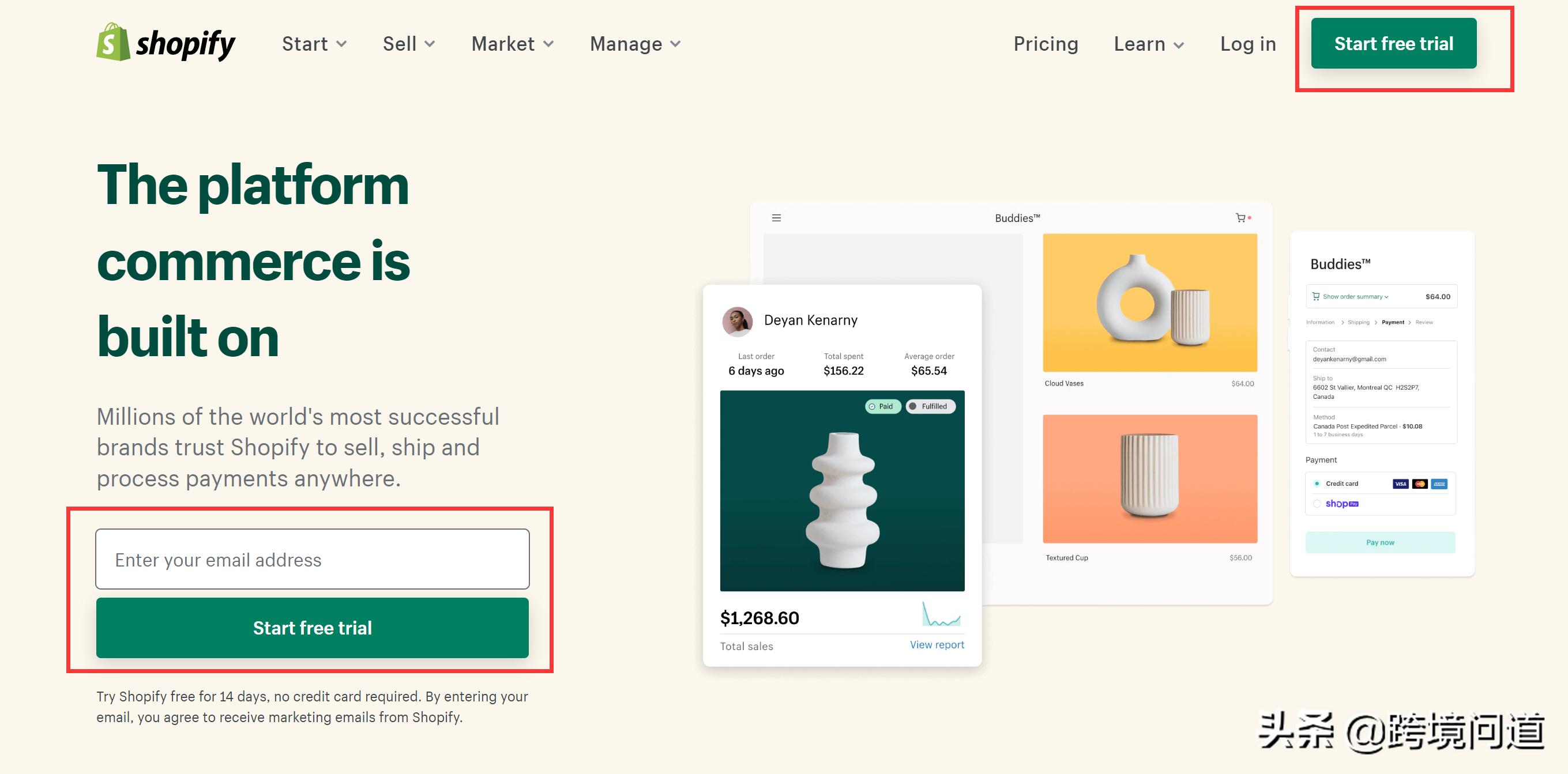
Task: Click Deyan Kenarny's avatar photo
Action: (738, 320)
